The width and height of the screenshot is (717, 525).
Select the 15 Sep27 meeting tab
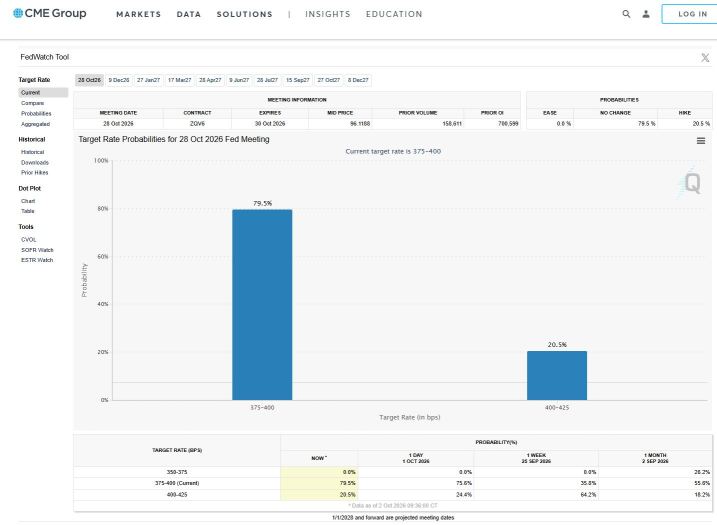(298, 80)
